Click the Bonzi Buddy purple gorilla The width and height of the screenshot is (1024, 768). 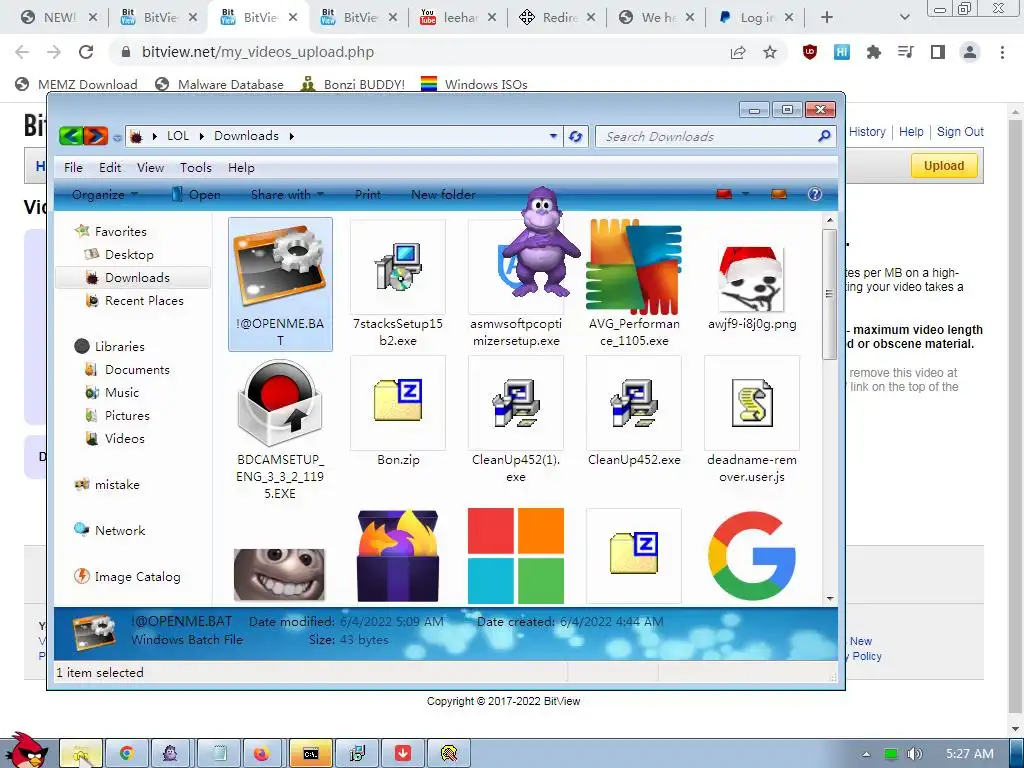pos(542,242)
